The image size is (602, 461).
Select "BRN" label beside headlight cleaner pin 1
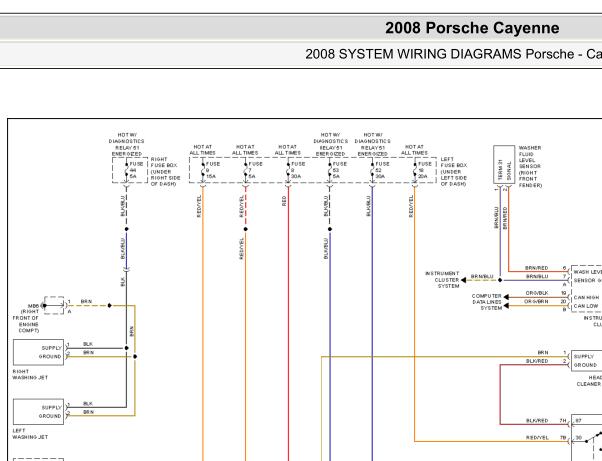click(543, 352)
